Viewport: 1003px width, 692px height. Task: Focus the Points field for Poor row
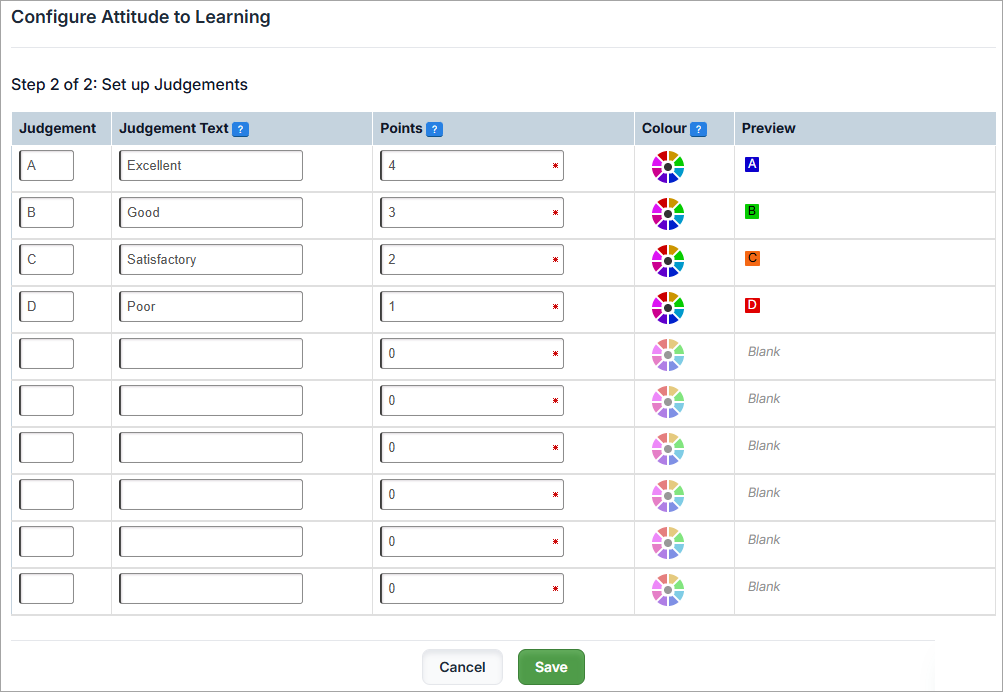click(471, 307)
